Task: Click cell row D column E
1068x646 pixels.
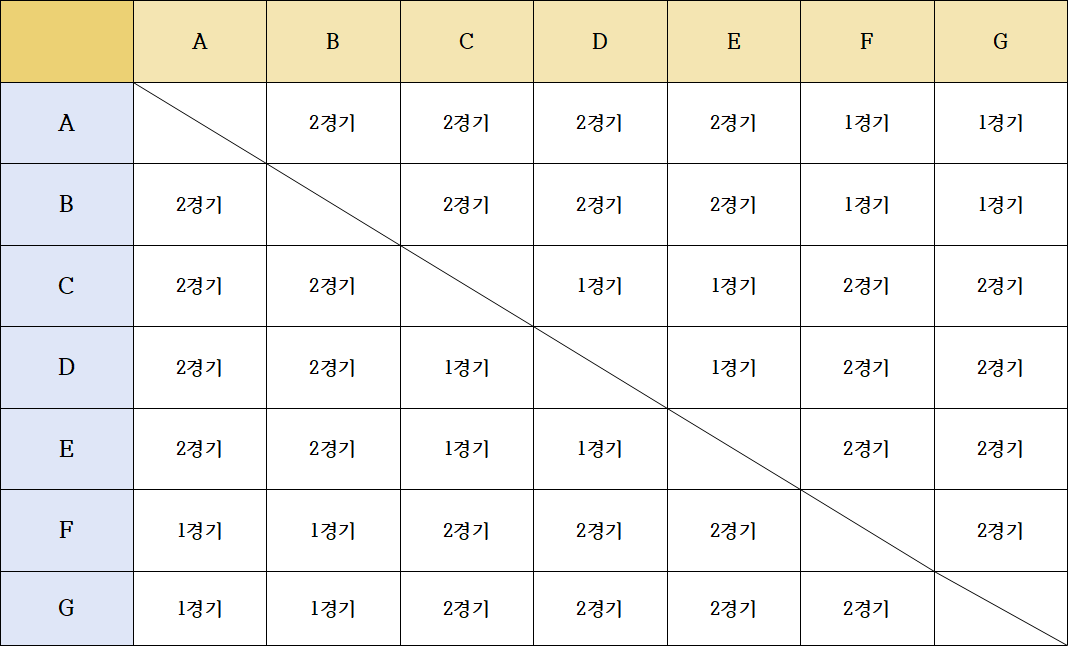Action: pyautogui.click(x=734, y=368)
